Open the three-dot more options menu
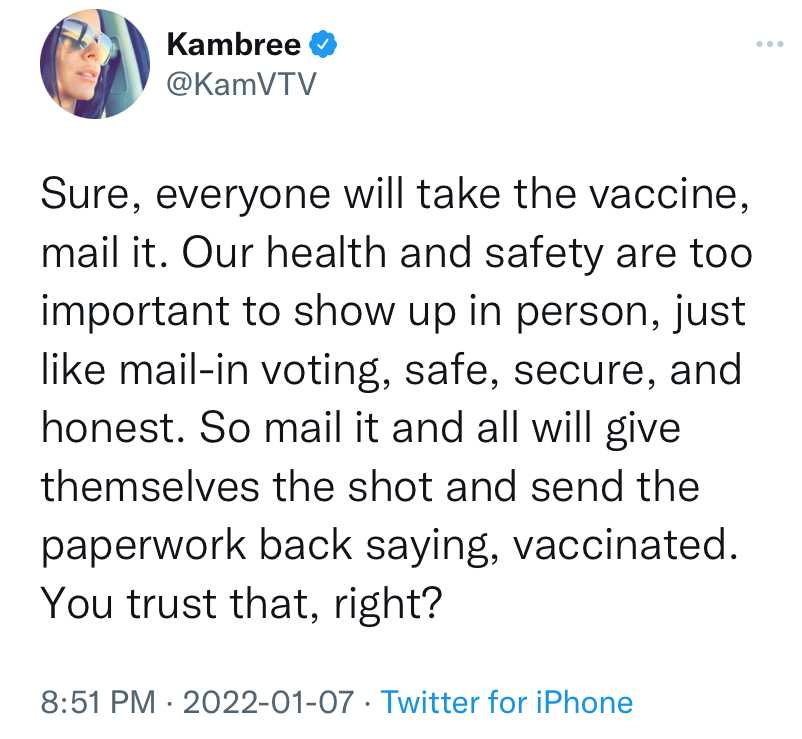Image resolution: width=802 pixels, height=739 pixels. (x=770, y=44)
